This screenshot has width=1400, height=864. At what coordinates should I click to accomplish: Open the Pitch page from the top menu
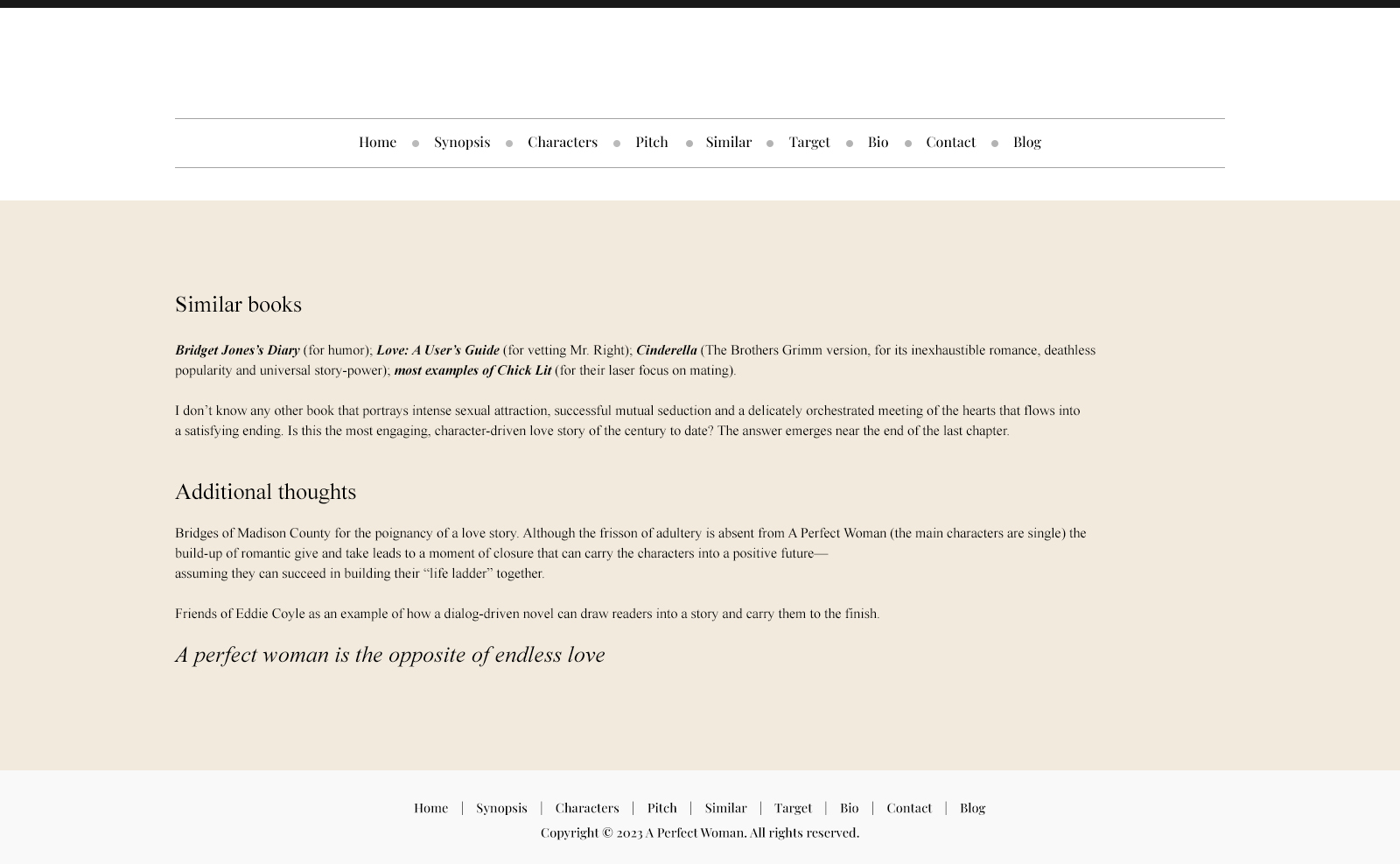(651, 142)
